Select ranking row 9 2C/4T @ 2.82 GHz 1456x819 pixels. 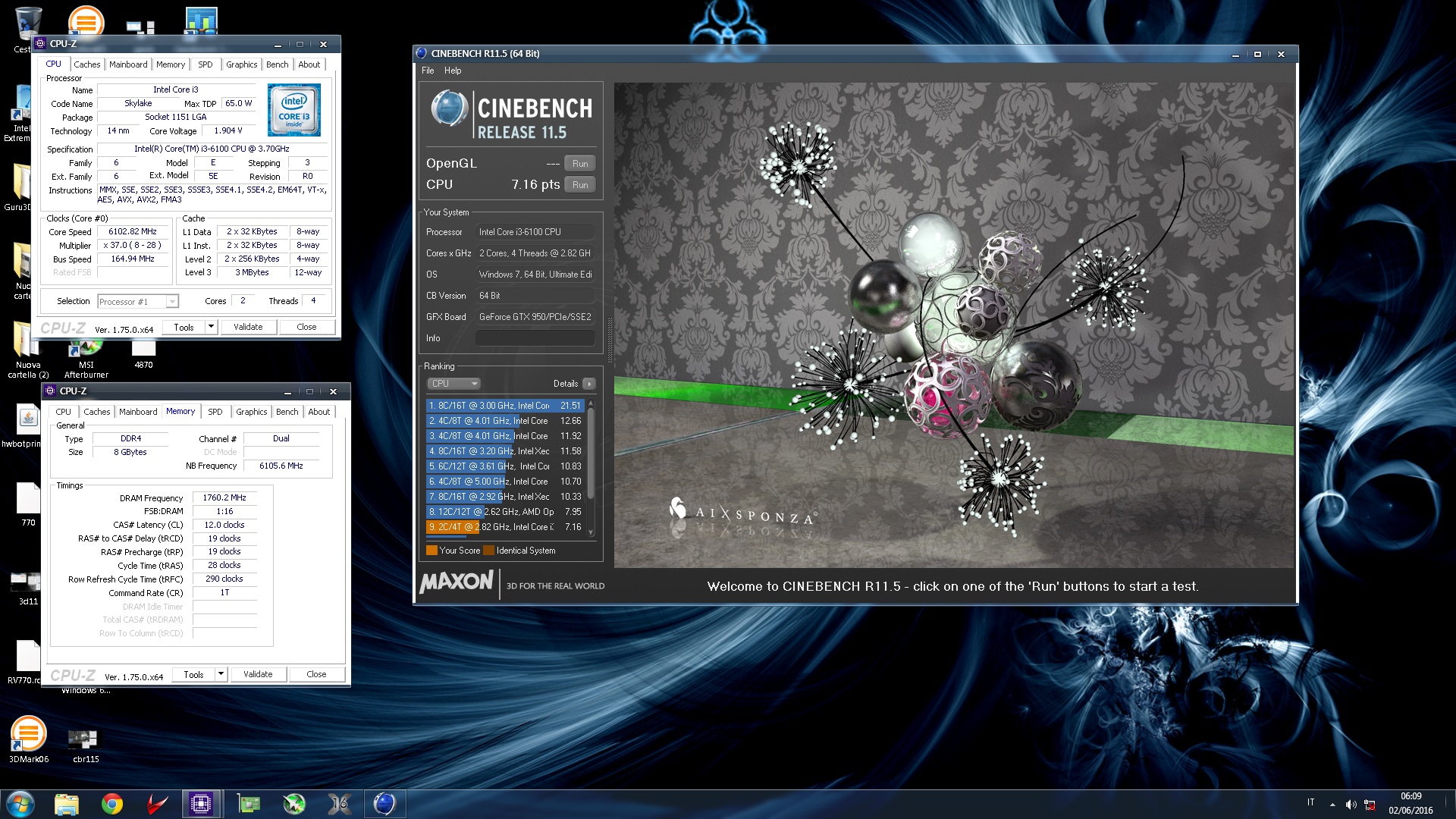[x=505, y=527]
